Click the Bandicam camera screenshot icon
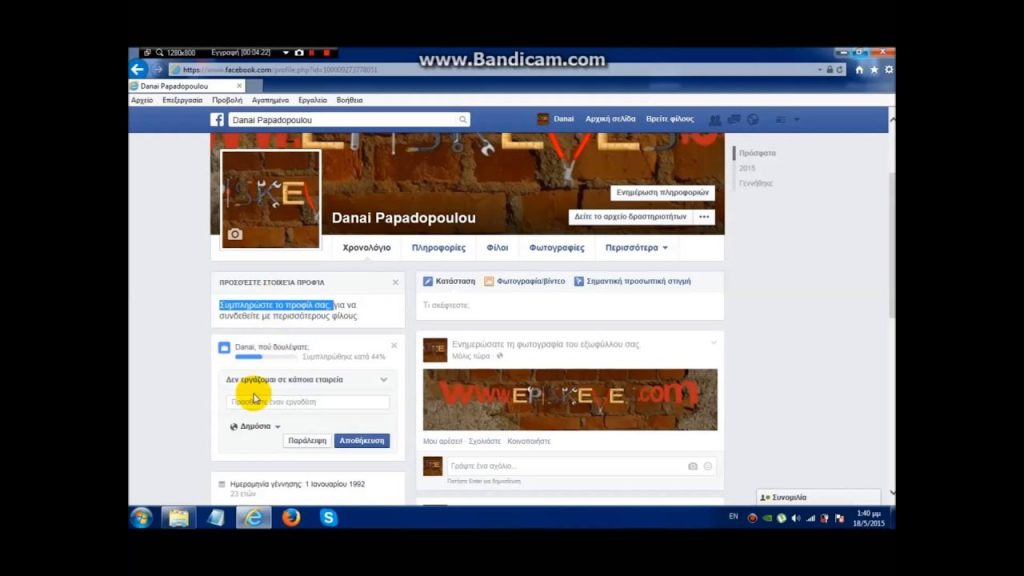The width and height of the screenshot is (1024, 576). coord(299,52)
